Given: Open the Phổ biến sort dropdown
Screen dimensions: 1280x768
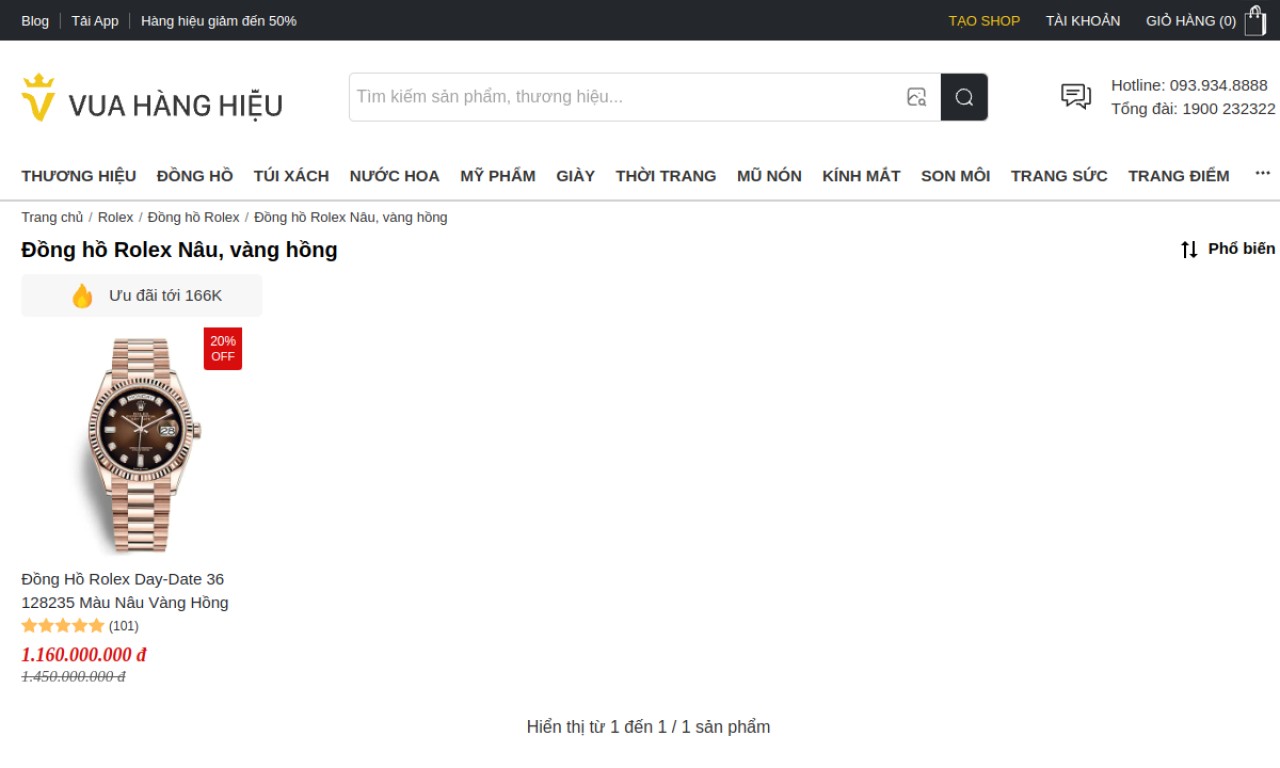Looking at the screenshot, I should tap(1228, 249).
